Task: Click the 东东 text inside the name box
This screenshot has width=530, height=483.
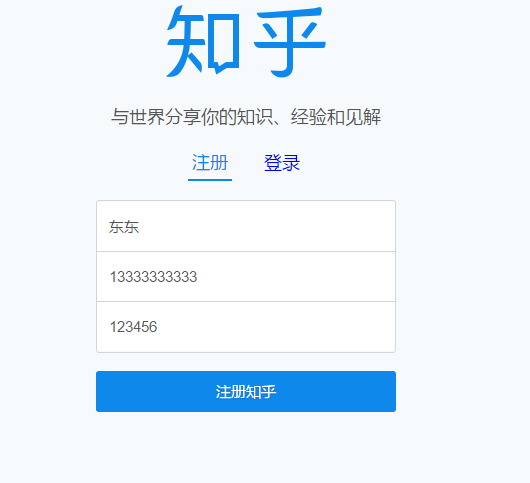Action: (x=124, y=226)
